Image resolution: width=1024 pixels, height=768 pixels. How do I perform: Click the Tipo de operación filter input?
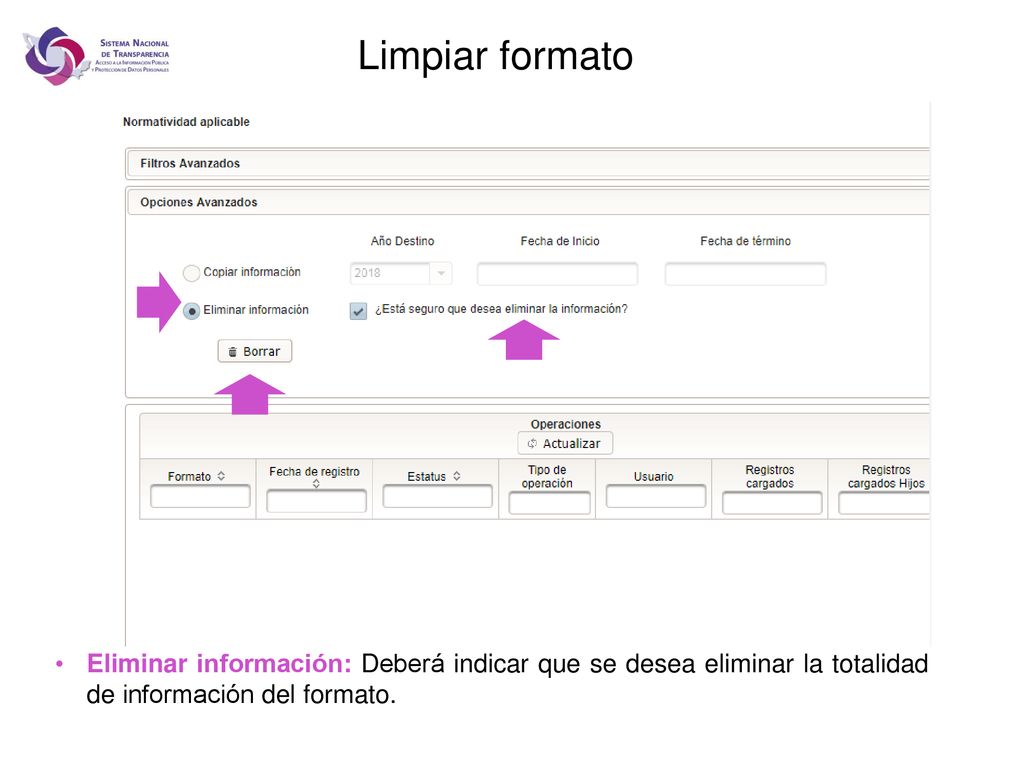pyautogui.click(x=549, y=503)
